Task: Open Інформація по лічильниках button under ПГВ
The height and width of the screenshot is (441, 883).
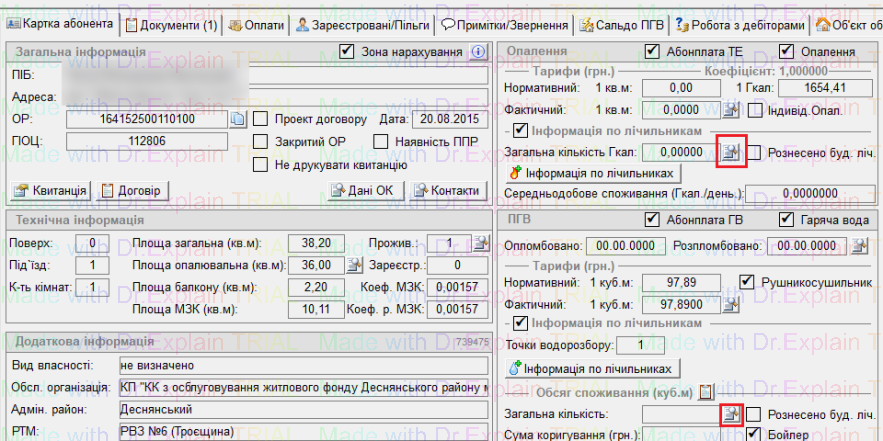Action: pos(593,367)
